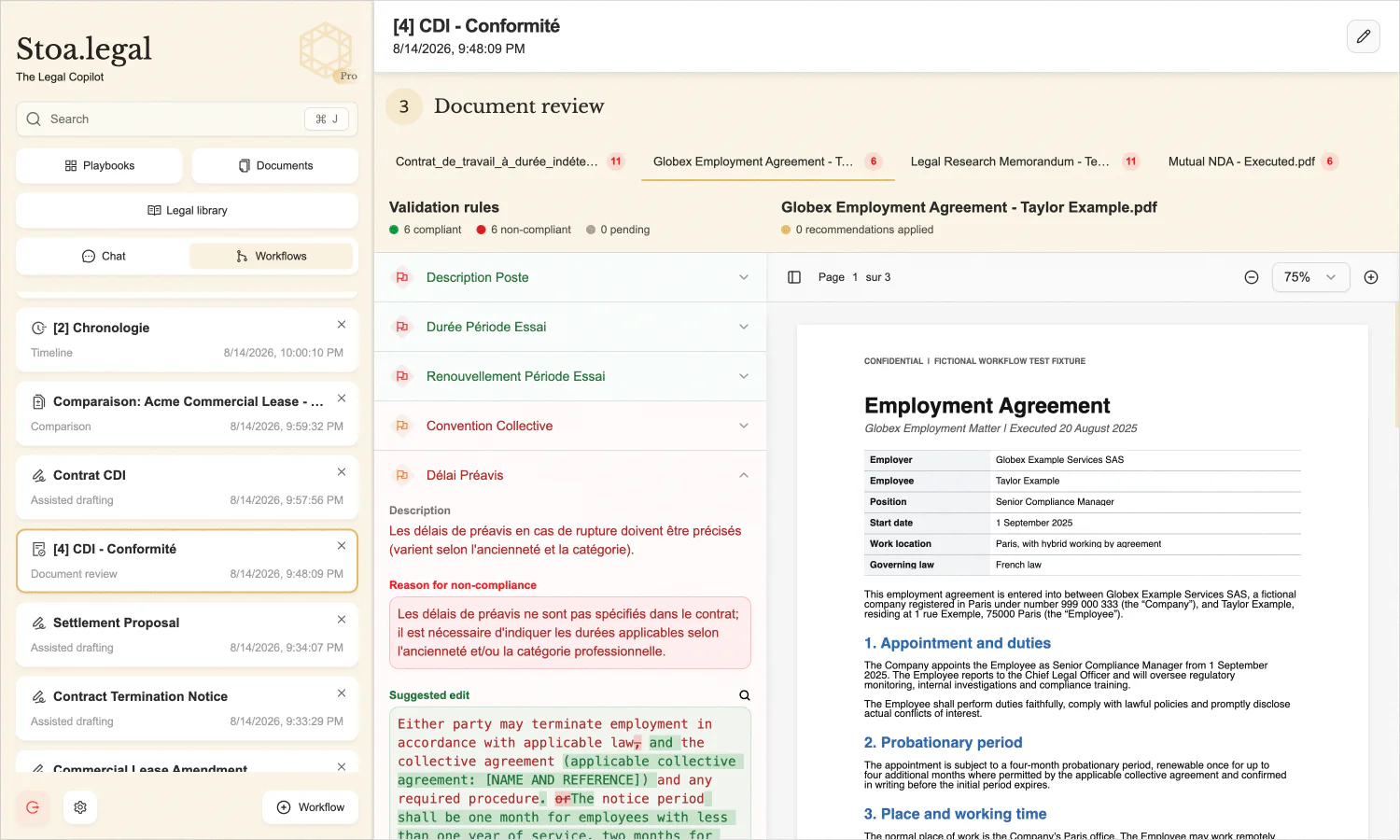Switch to the Chat tab
Viewport: 1400px width, 840px height.
(x=104, y=256)
